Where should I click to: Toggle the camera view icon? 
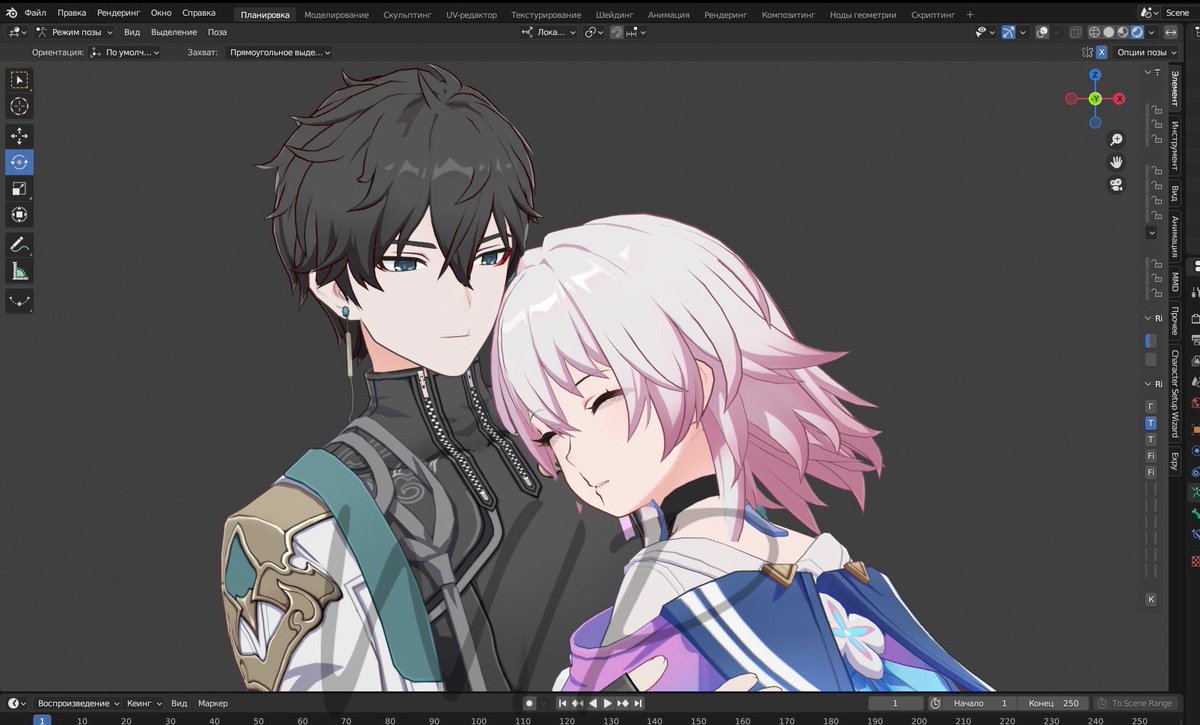tap(1116, 185)
